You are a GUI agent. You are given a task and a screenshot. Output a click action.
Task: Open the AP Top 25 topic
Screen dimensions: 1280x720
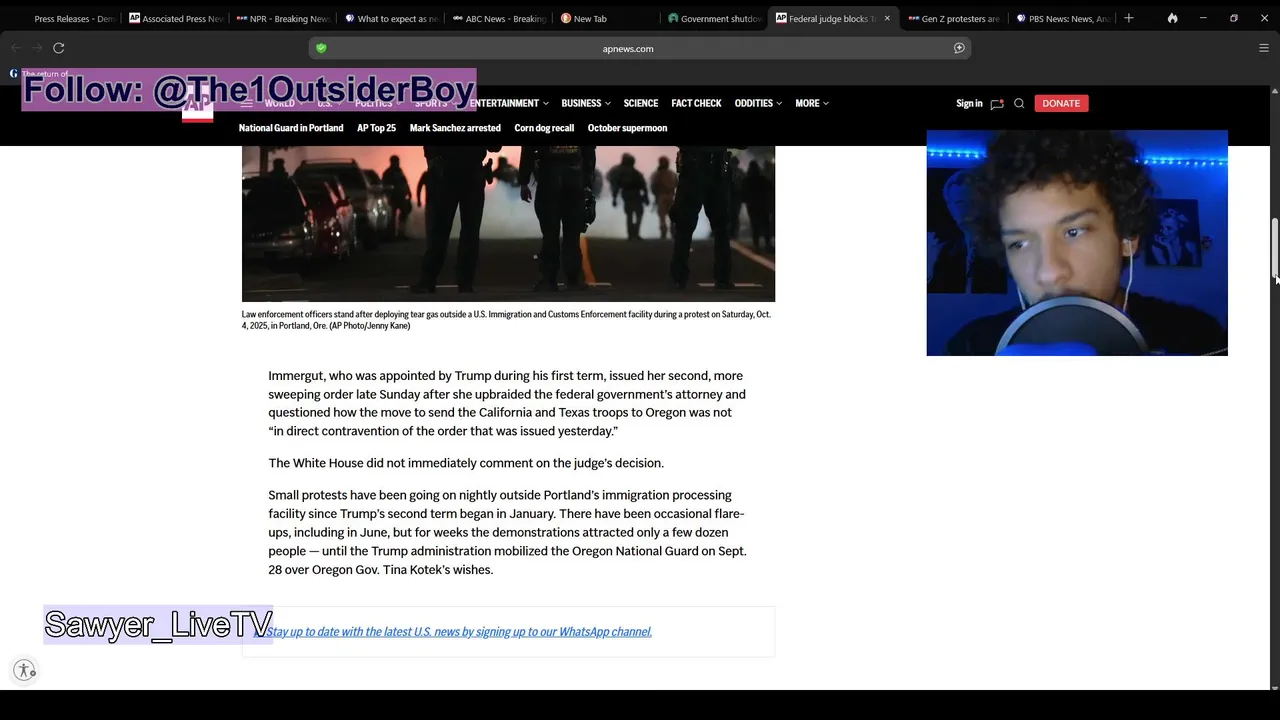[376, 128]
